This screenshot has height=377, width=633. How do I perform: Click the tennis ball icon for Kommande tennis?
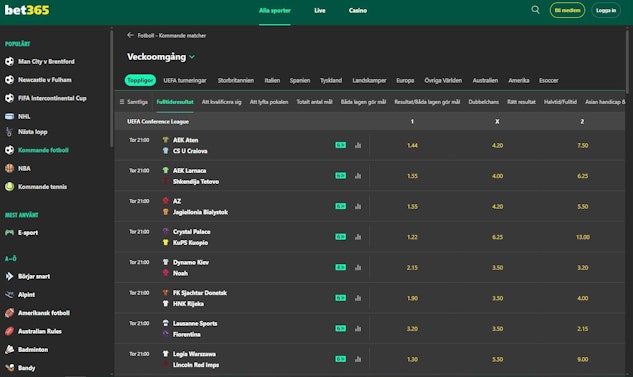9,186
